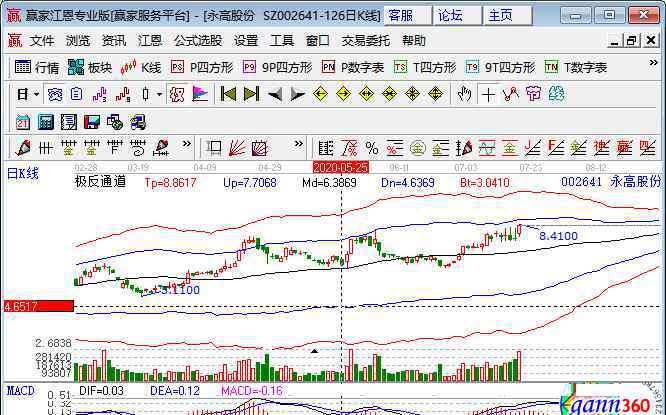Click yellow diamond horizontal expand icon
The width and height of the screenshot is (666, 415).
(x=366, y=94)
